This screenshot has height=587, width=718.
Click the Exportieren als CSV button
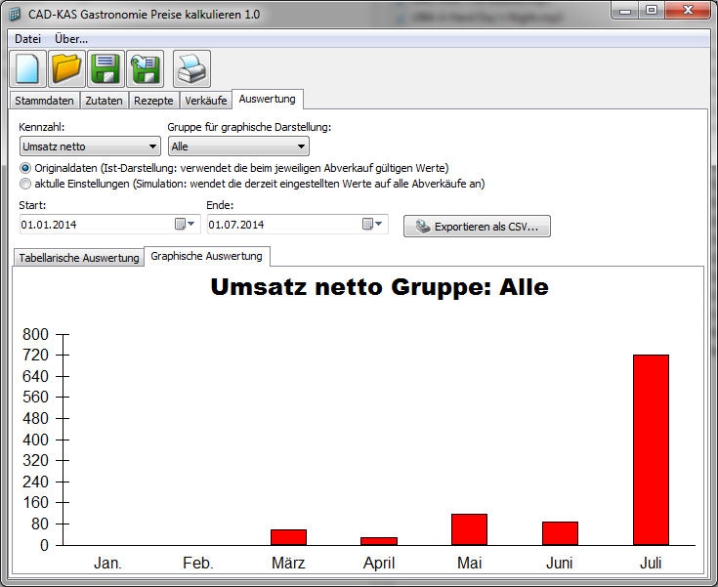[x=477, y=227]
